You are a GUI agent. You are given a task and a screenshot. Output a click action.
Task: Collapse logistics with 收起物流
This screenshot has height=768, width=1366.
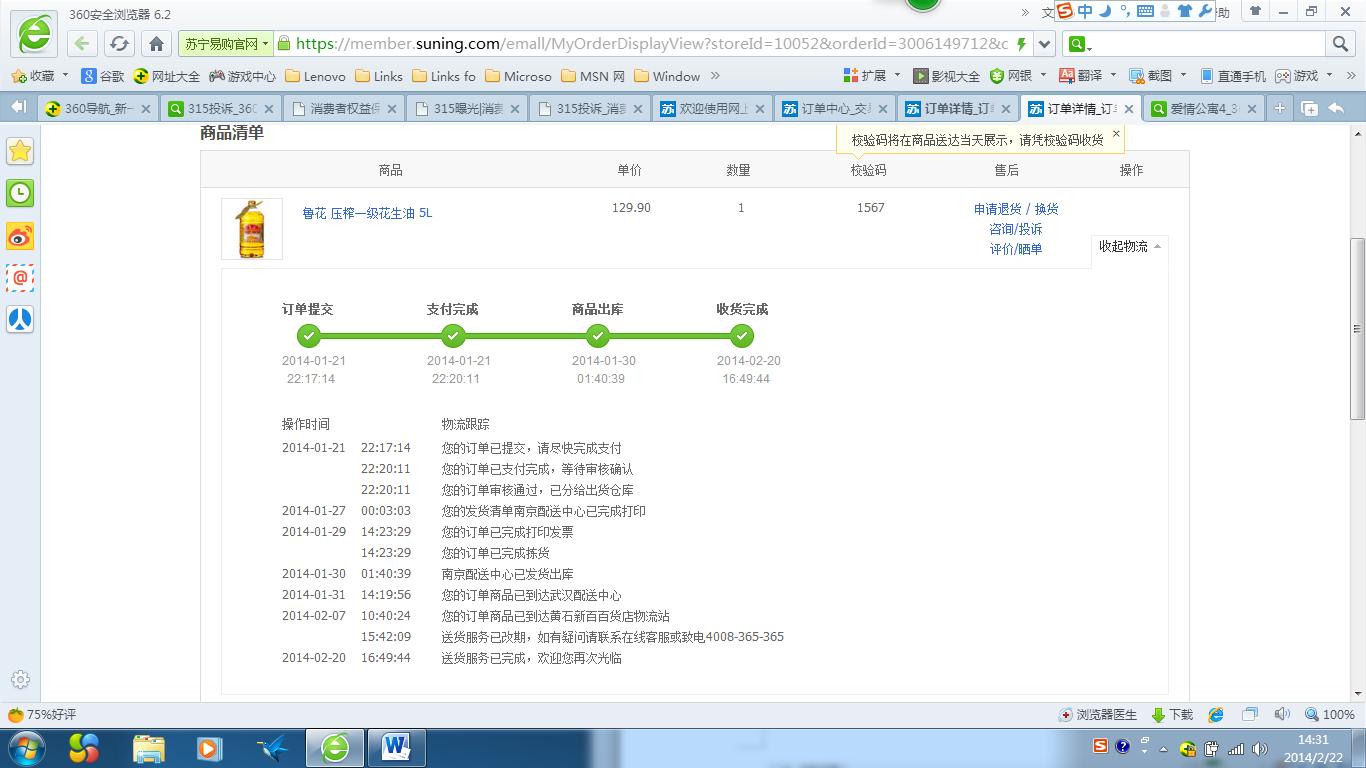1129,246
